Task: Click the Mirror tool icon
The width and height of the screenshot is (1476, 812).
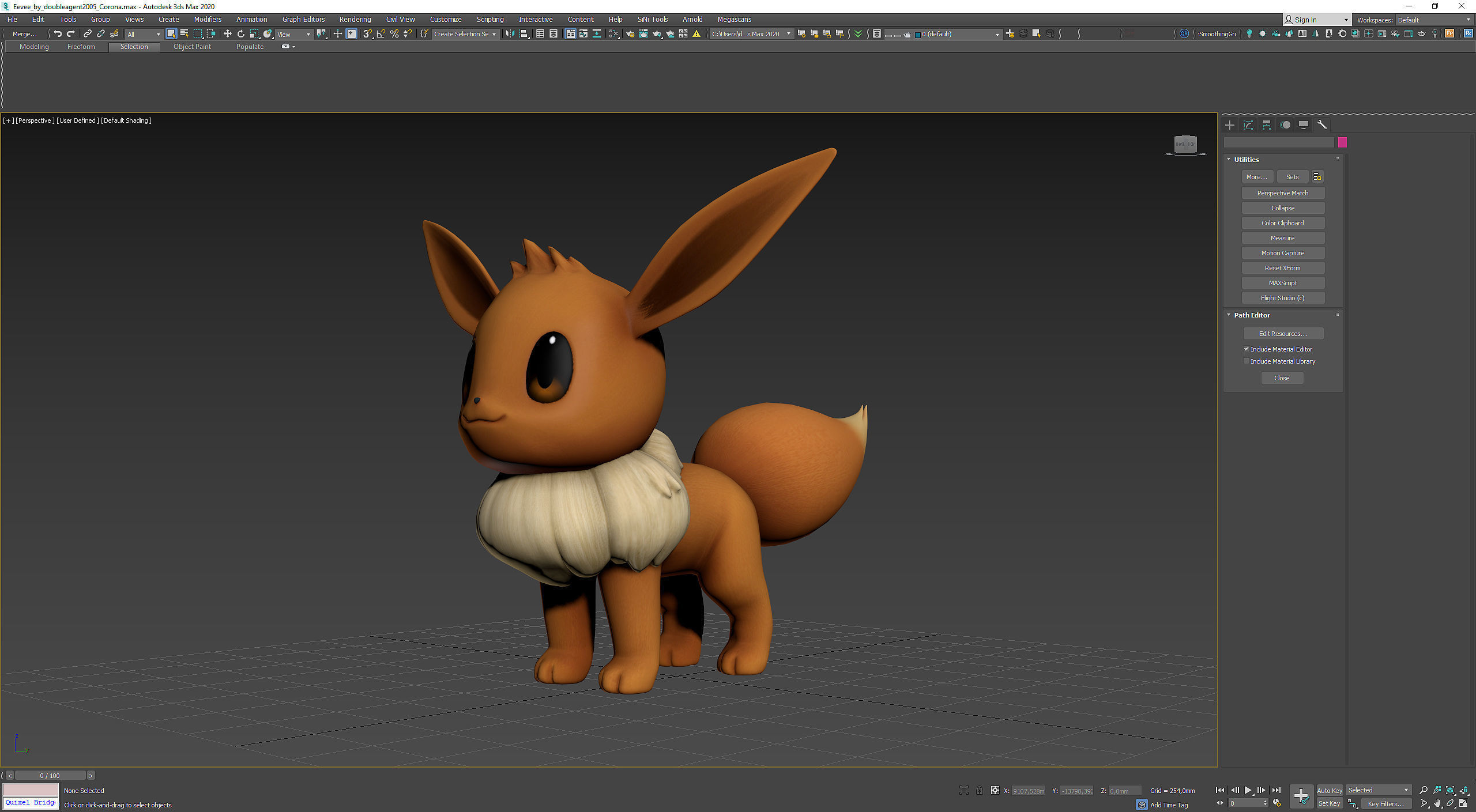Action: (510, 34)
